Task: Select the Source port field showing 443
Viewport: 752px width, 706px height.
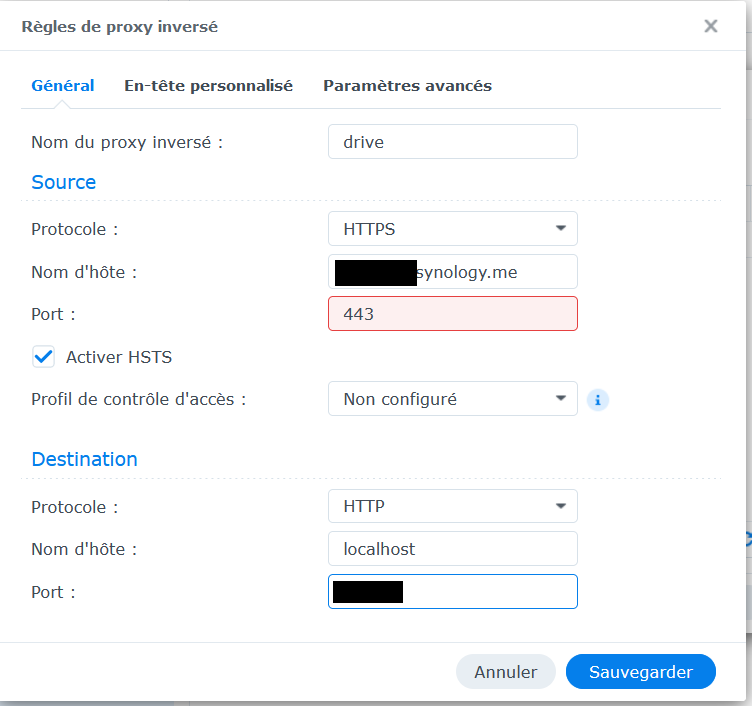Action: [x=452, y=314]
